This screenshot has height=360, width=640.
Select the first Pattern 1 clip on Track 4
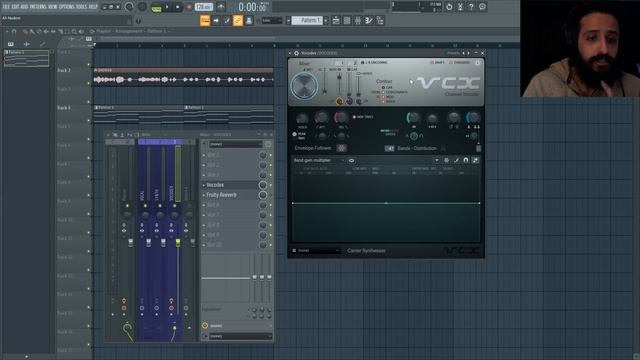(138, 114)
